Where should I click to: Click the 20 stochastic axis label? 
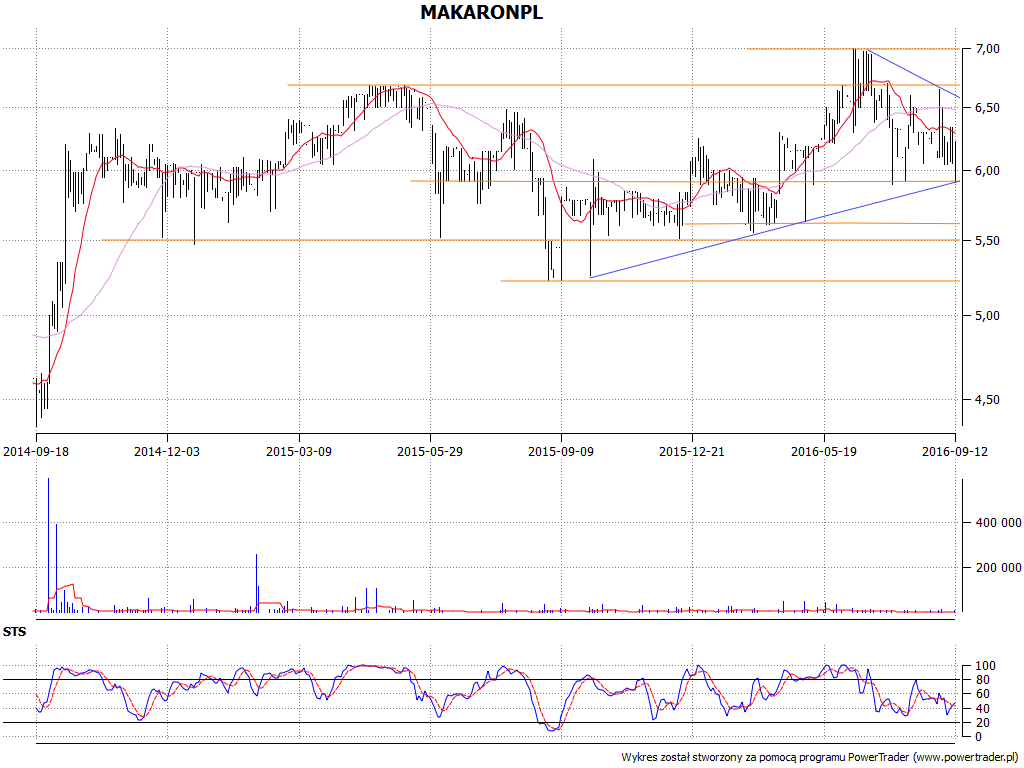[x=983, y=723]
